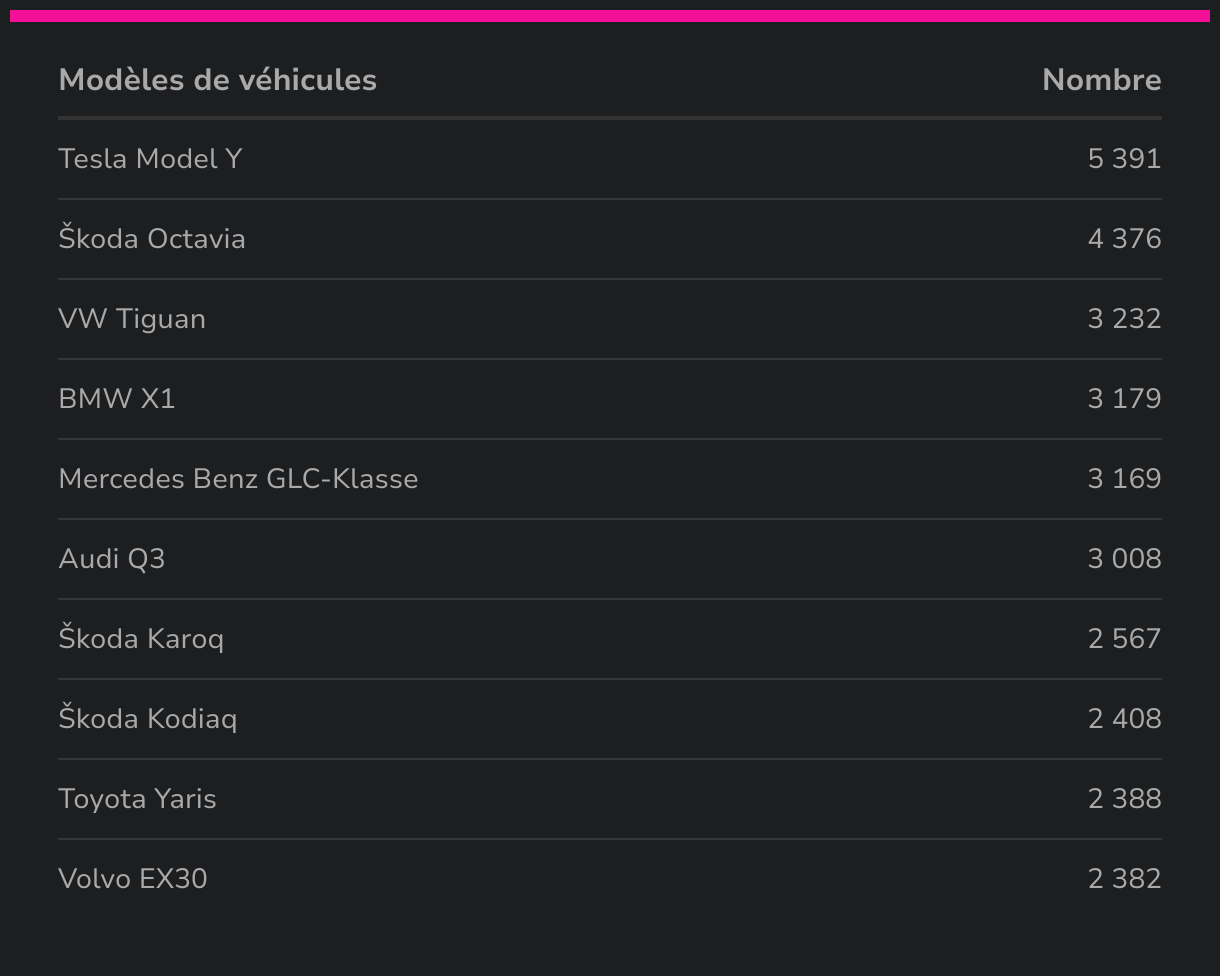The height and width of the screenshot is (976, 1220).
Task: Select the count 3 232
Action: point(1124,319)
